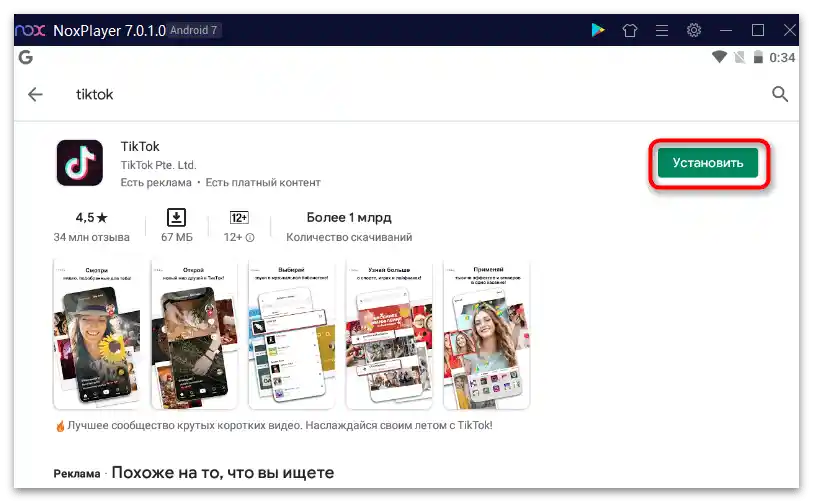813x502 pixels.
Task: Click the 0:34 clock
Action: [x=782, y=58]
